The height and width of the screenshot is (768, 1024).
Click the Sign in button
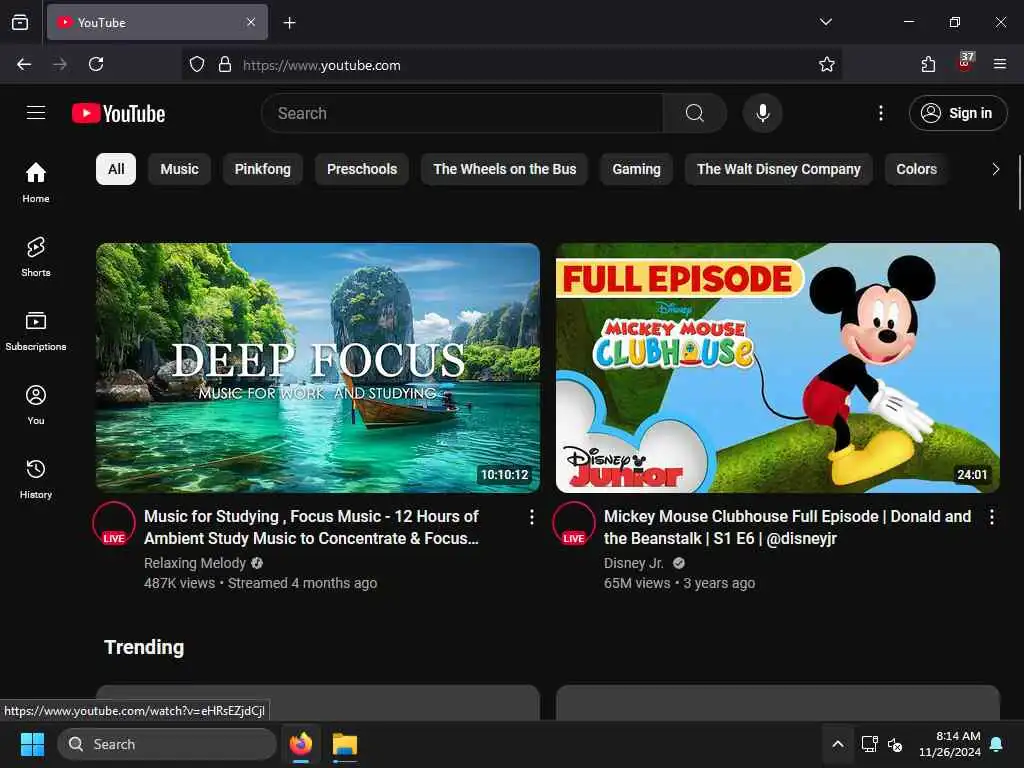(x=958, y=113)
